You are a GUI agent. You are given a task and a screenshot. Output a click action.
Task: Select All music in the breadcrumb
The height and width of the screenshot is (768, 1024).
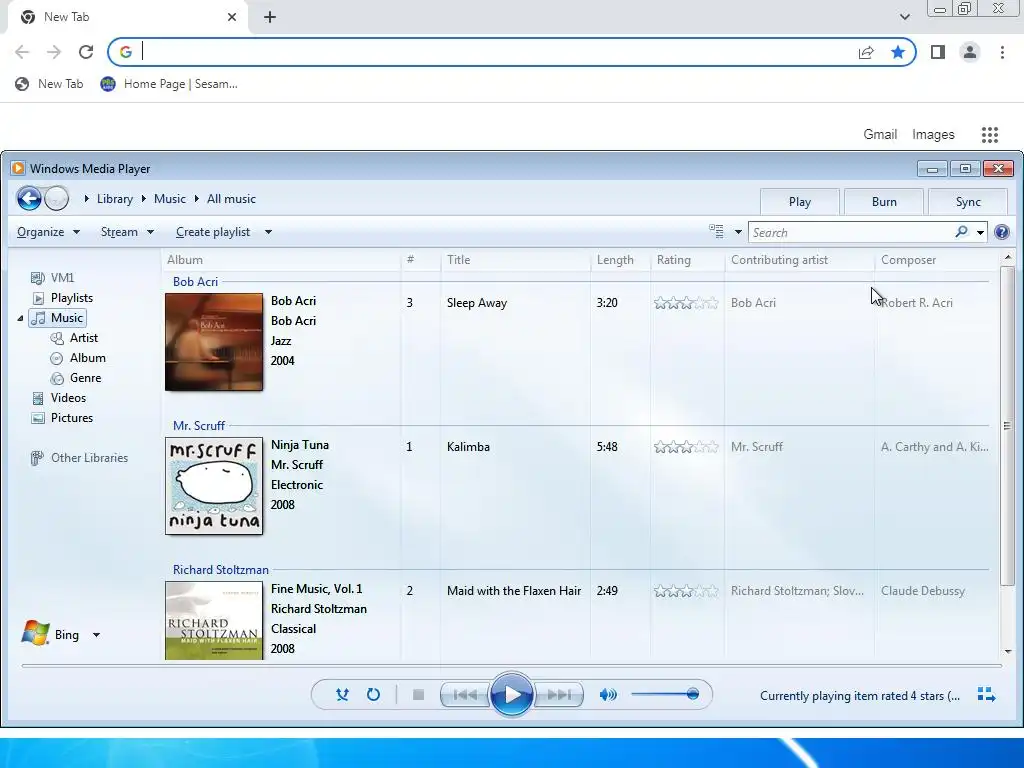tap(231, 199)
